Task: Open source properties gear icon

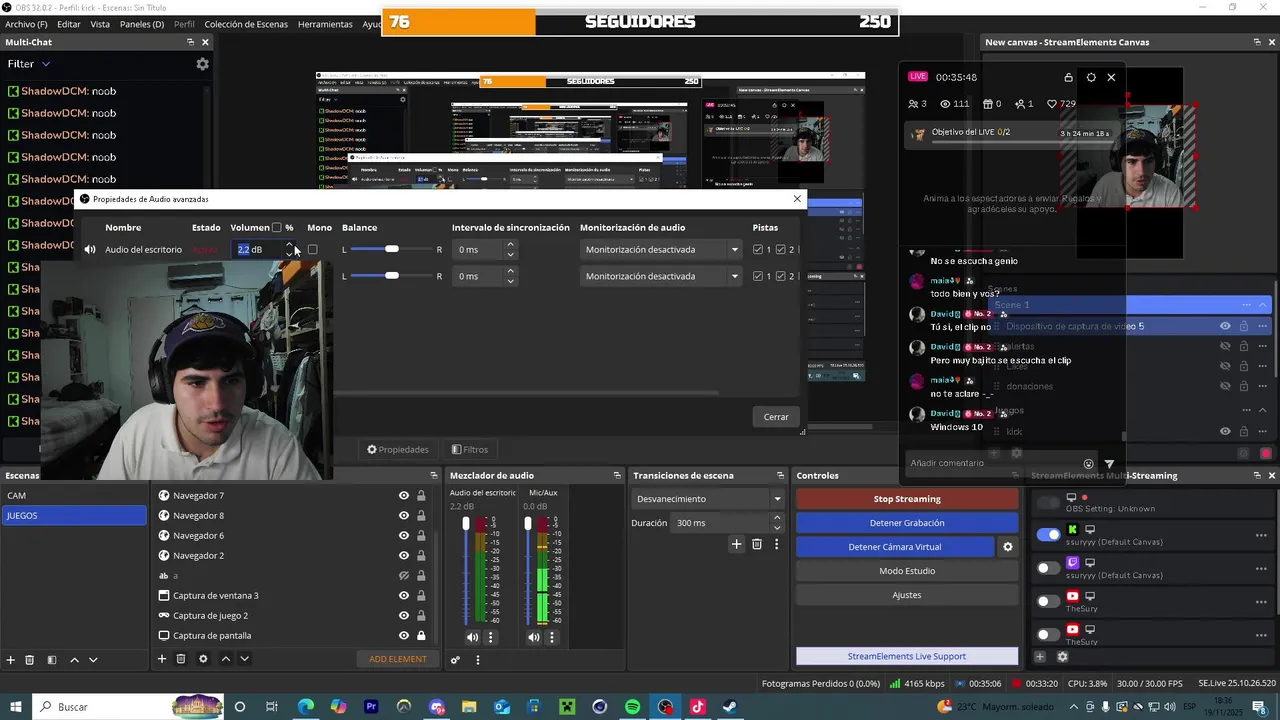Action: (x=203, y=659)
